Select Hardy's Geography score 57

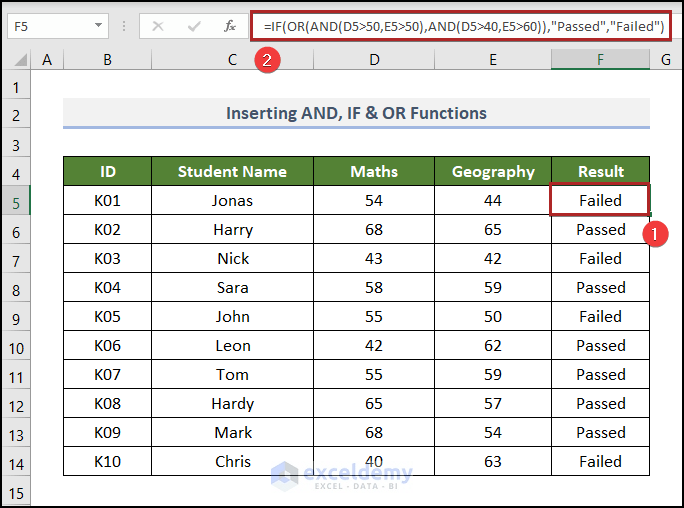click(x=493, y=403)
